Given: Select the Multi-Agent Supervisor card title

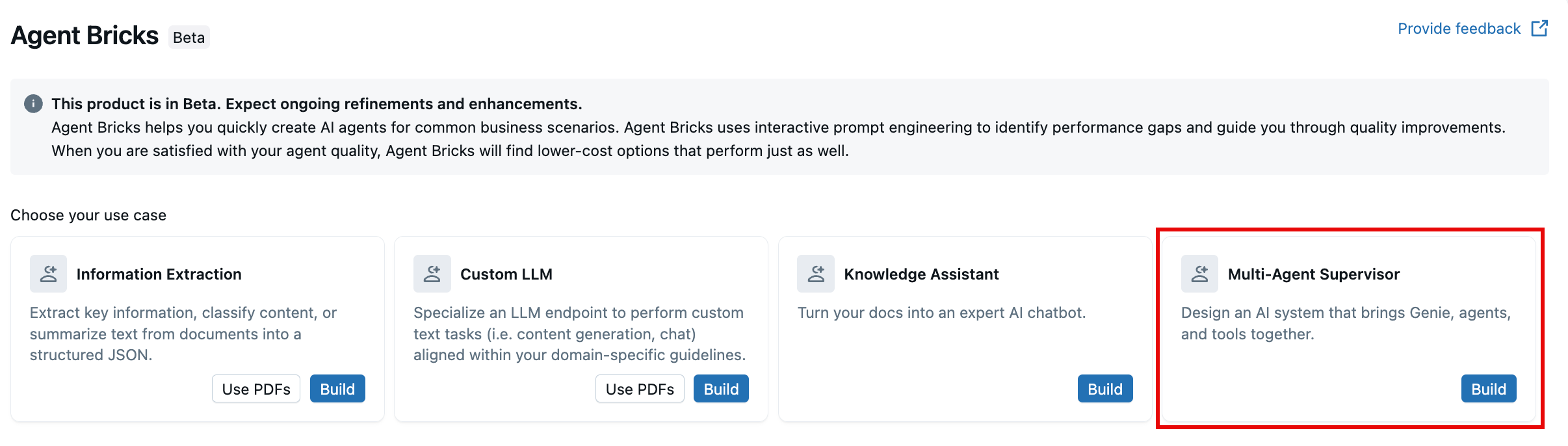Looking at the screenshot, I should click(x=1313, y=274).
